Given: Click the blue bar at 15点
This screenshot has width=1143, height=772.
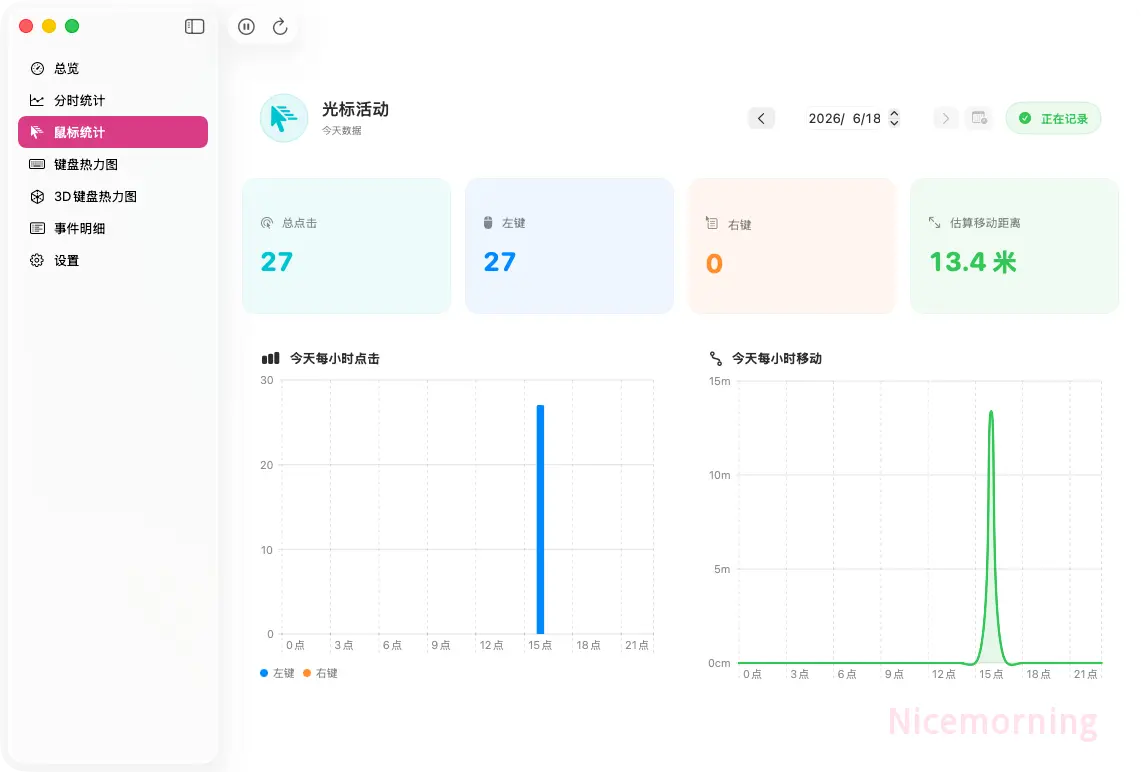Looking at the screenshot, I should pyautogui.click(x=540, y=519).
